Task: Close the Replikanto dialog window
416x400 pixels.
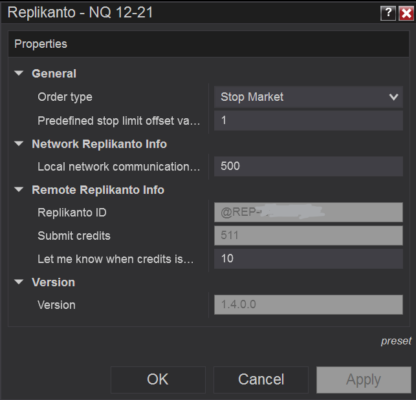Action: (406, 13)
